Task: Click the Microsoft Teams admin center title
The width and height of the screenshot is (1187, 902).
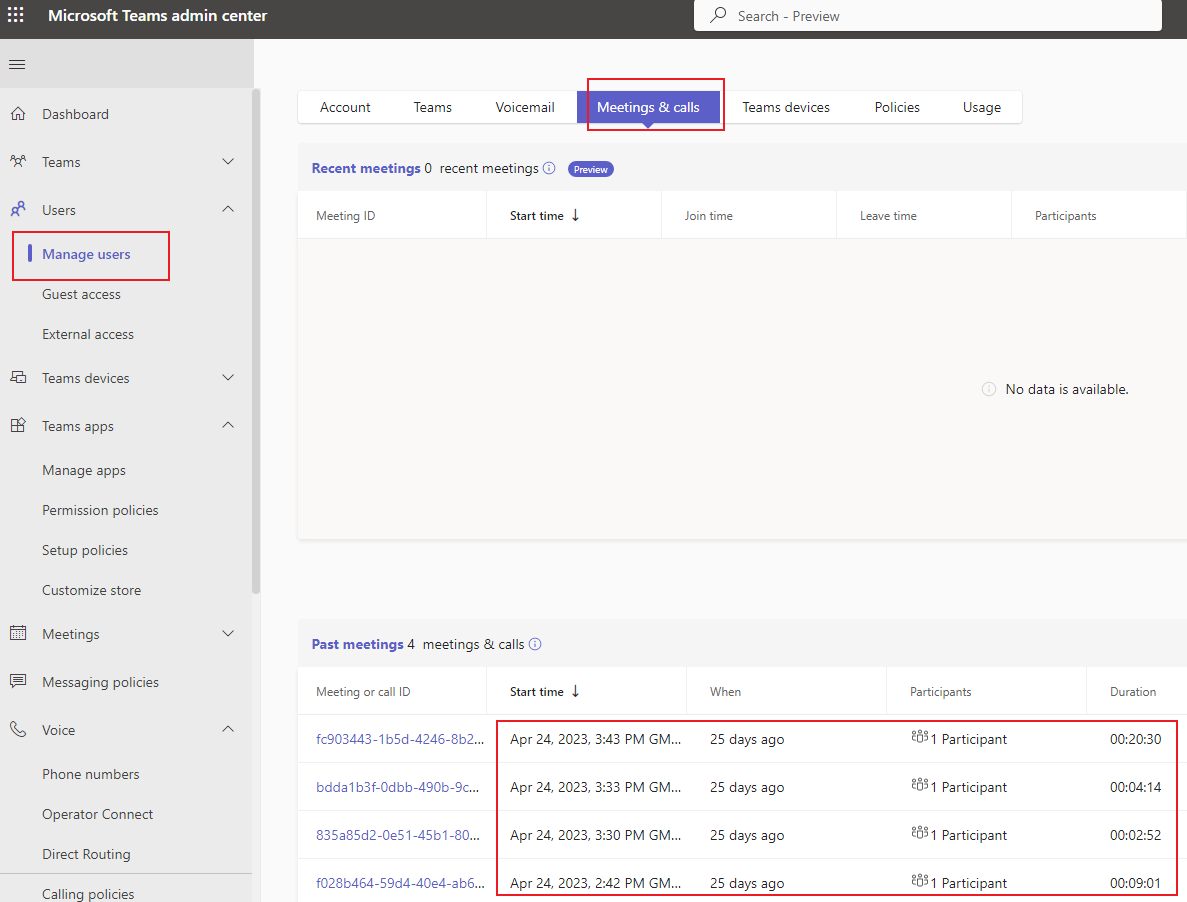Action: tap(157, 15)
